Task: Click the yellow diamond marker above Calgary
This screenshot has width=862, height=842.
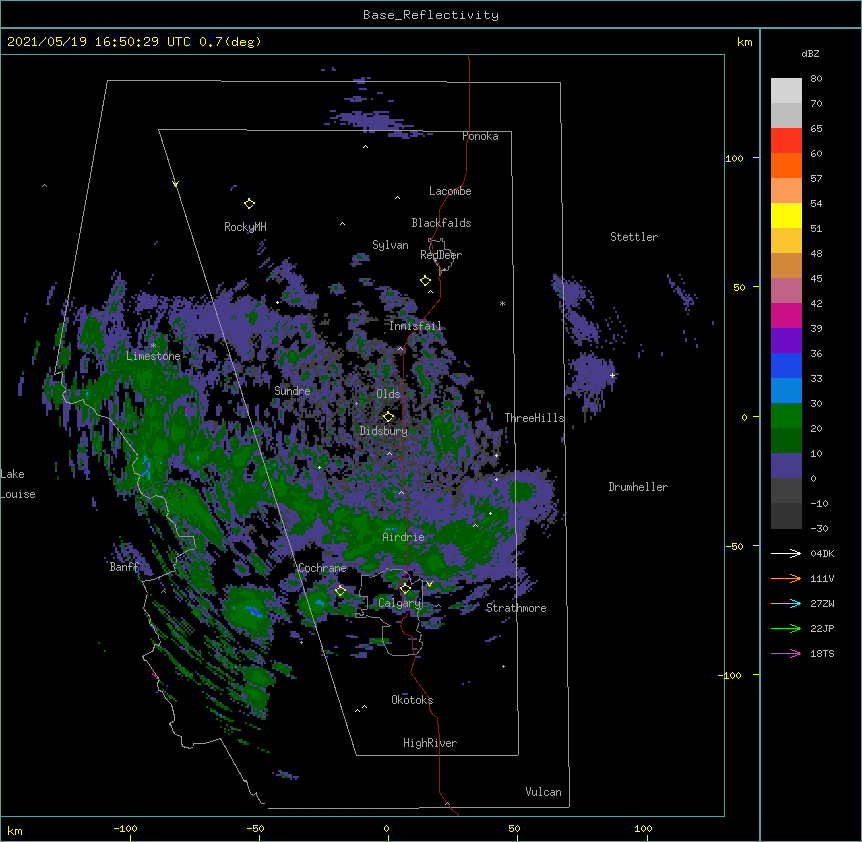Action: click(x=405, y=589)
